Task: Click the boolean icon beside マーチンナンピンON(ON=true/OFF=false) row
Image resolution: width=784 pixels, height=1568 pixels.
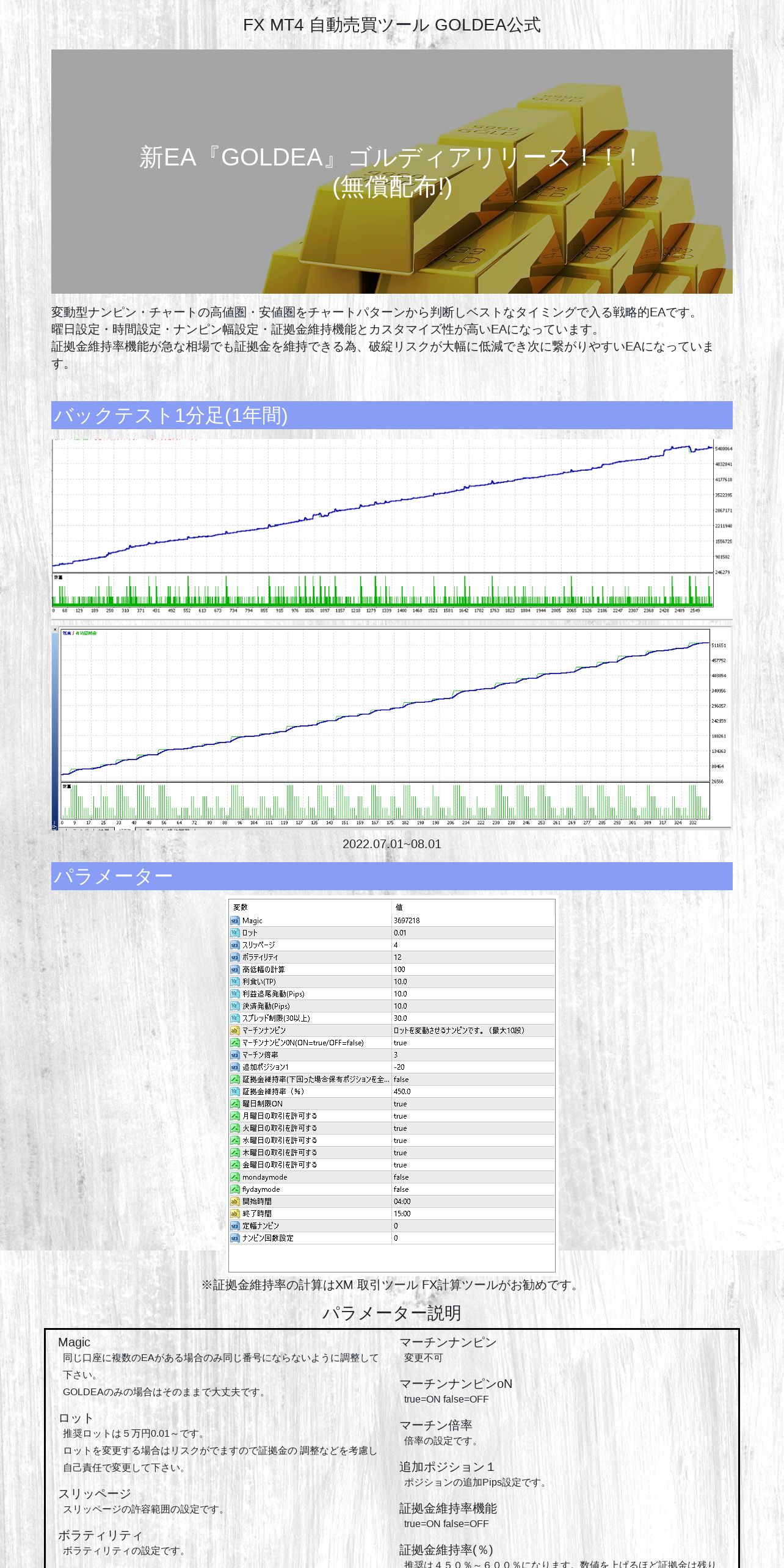Action: (x=234, y=1043)
